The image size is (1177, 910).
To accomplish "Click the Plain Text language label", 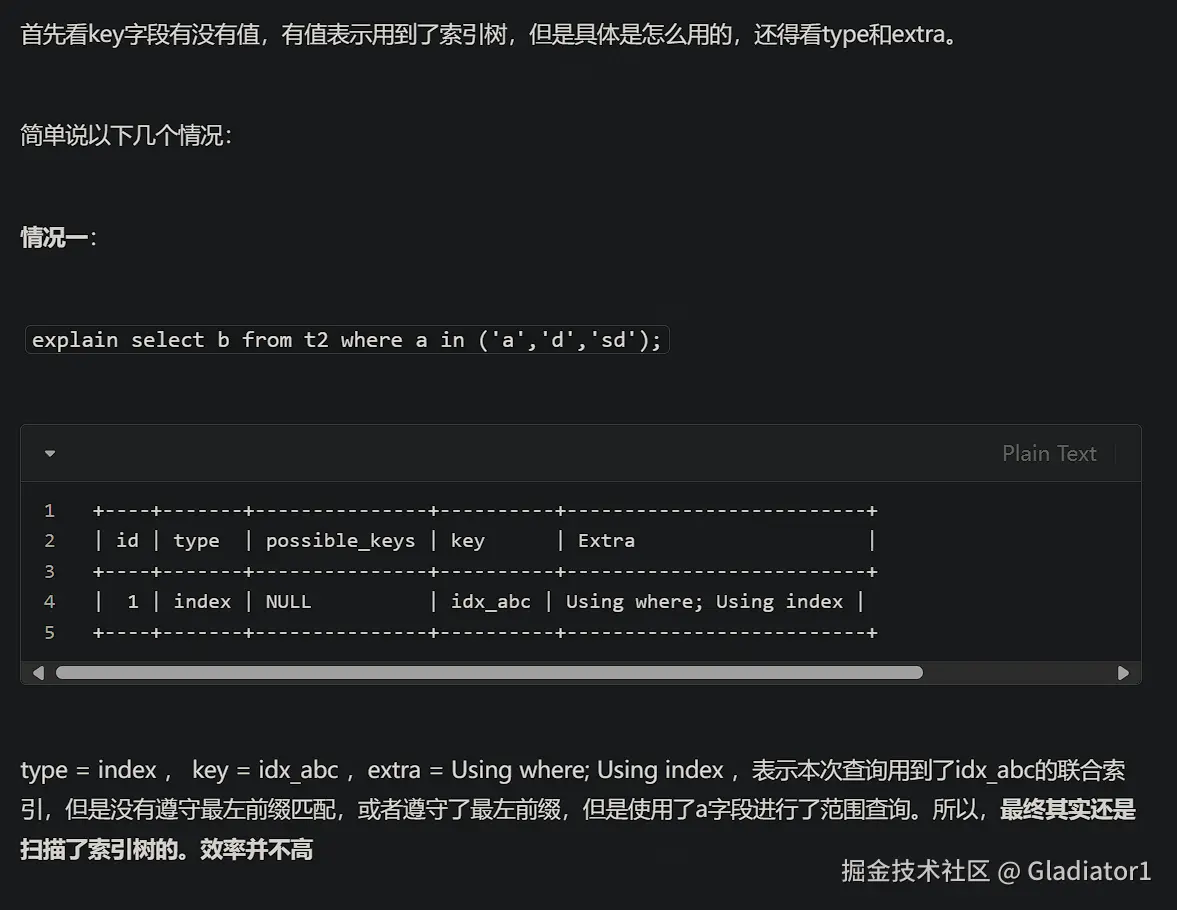I will pos(1049,454).
